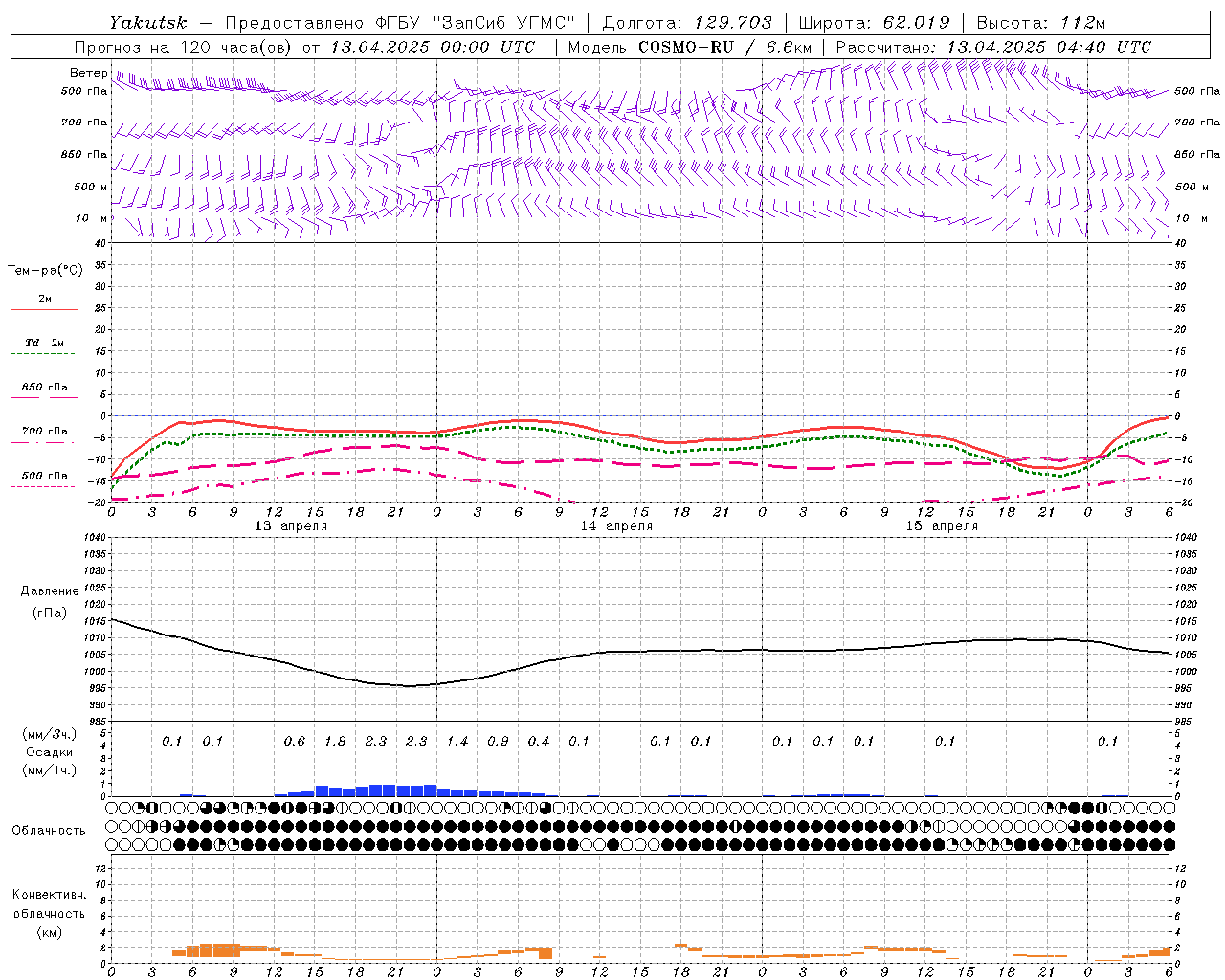Click the "700 гПа" temperature legend entry
The width and height of the screenshot is (1225, 980).
(45, 432)
